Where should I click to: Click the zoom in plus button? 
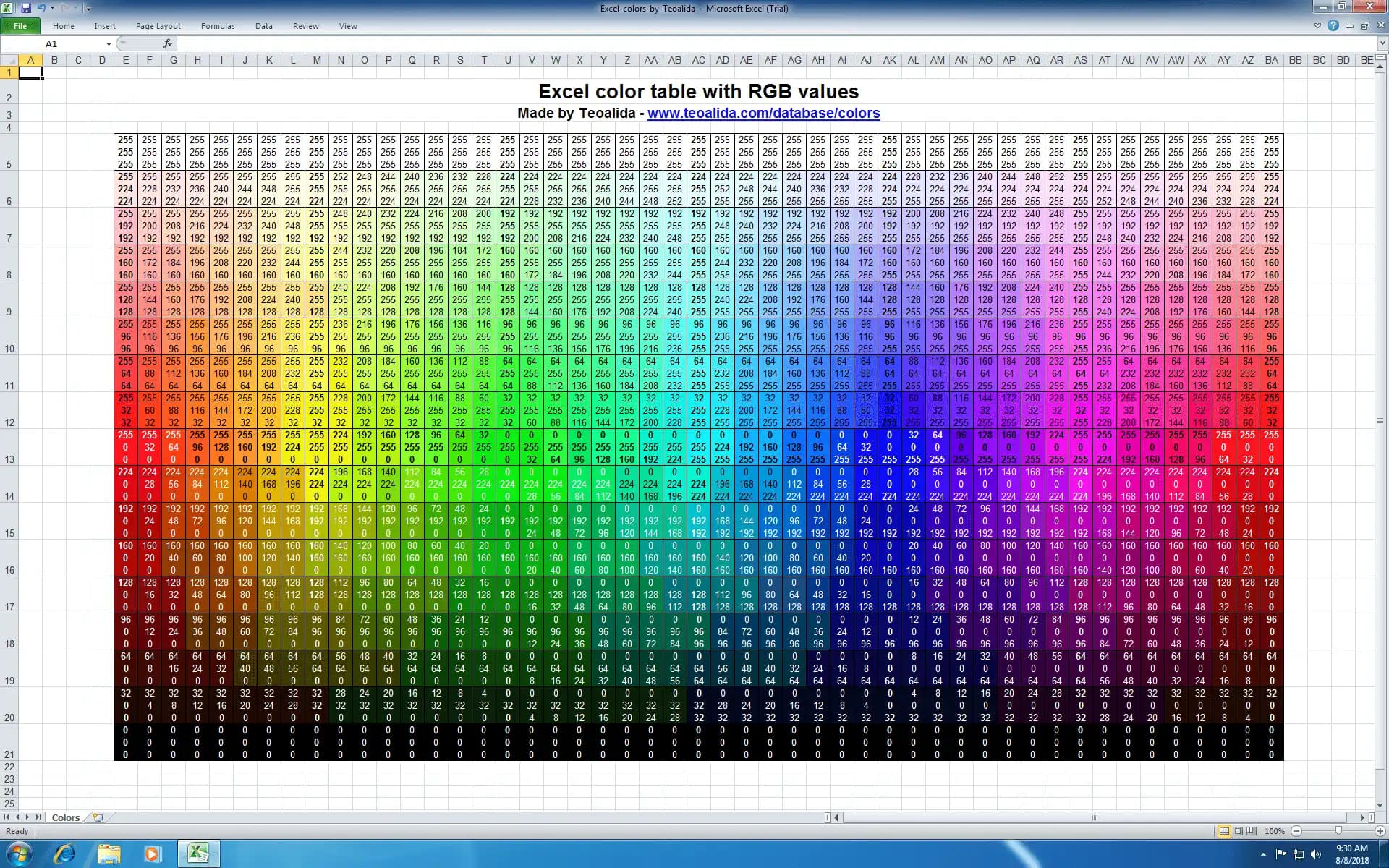click(x=1380, y=831)
